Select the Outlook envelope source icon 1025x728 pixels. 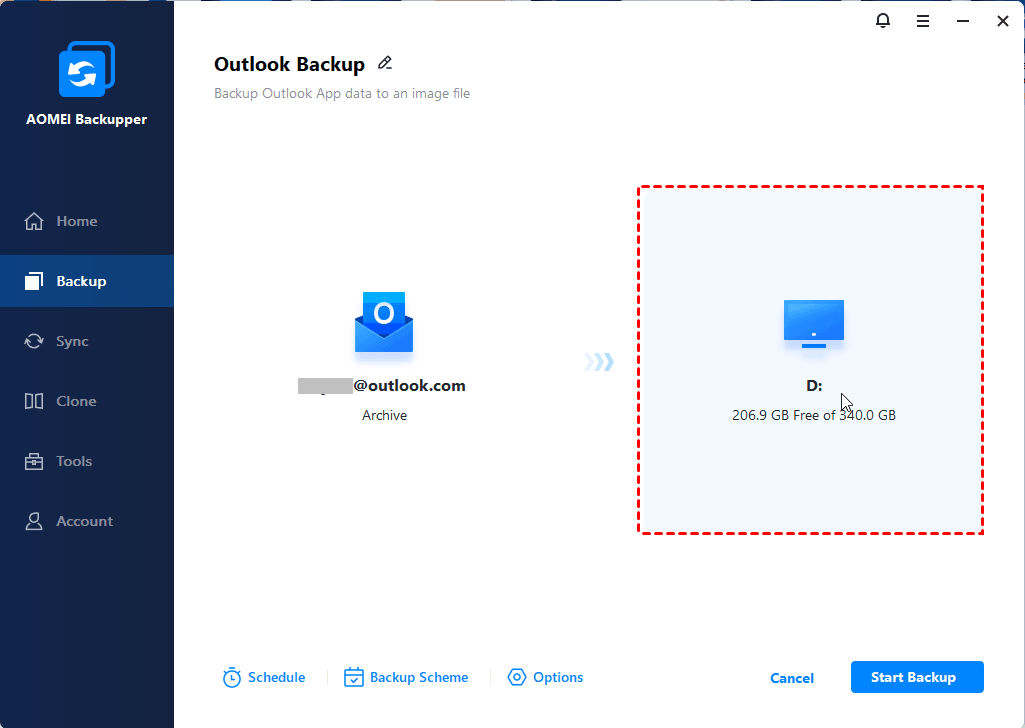[384, 322]
